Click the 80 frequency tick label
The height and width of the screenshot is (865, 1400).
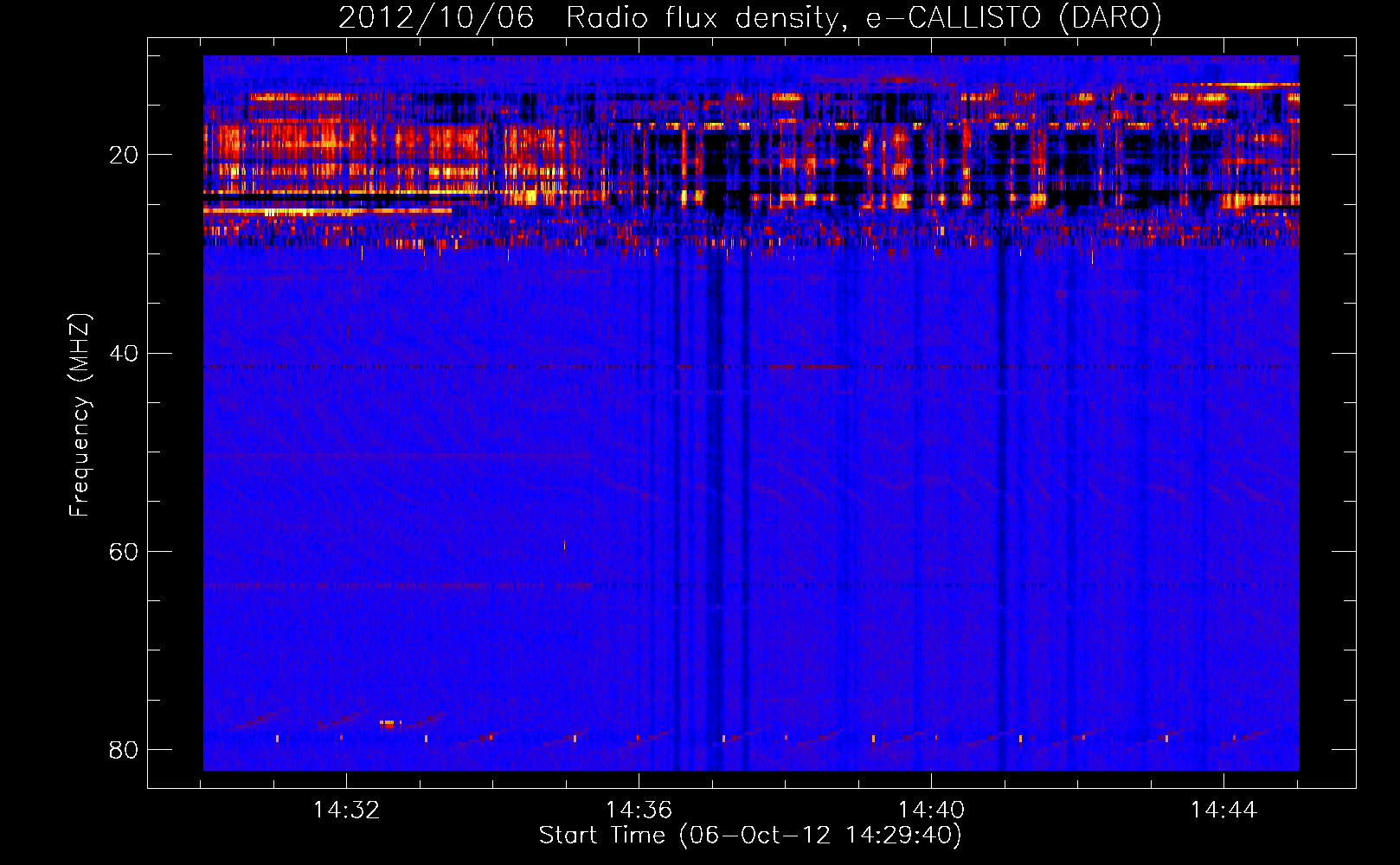tap(124, 749)
